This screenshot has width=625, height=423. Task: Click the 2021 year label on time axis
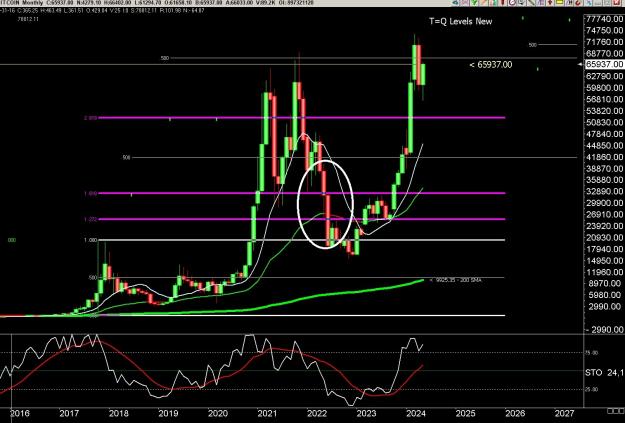267,413
